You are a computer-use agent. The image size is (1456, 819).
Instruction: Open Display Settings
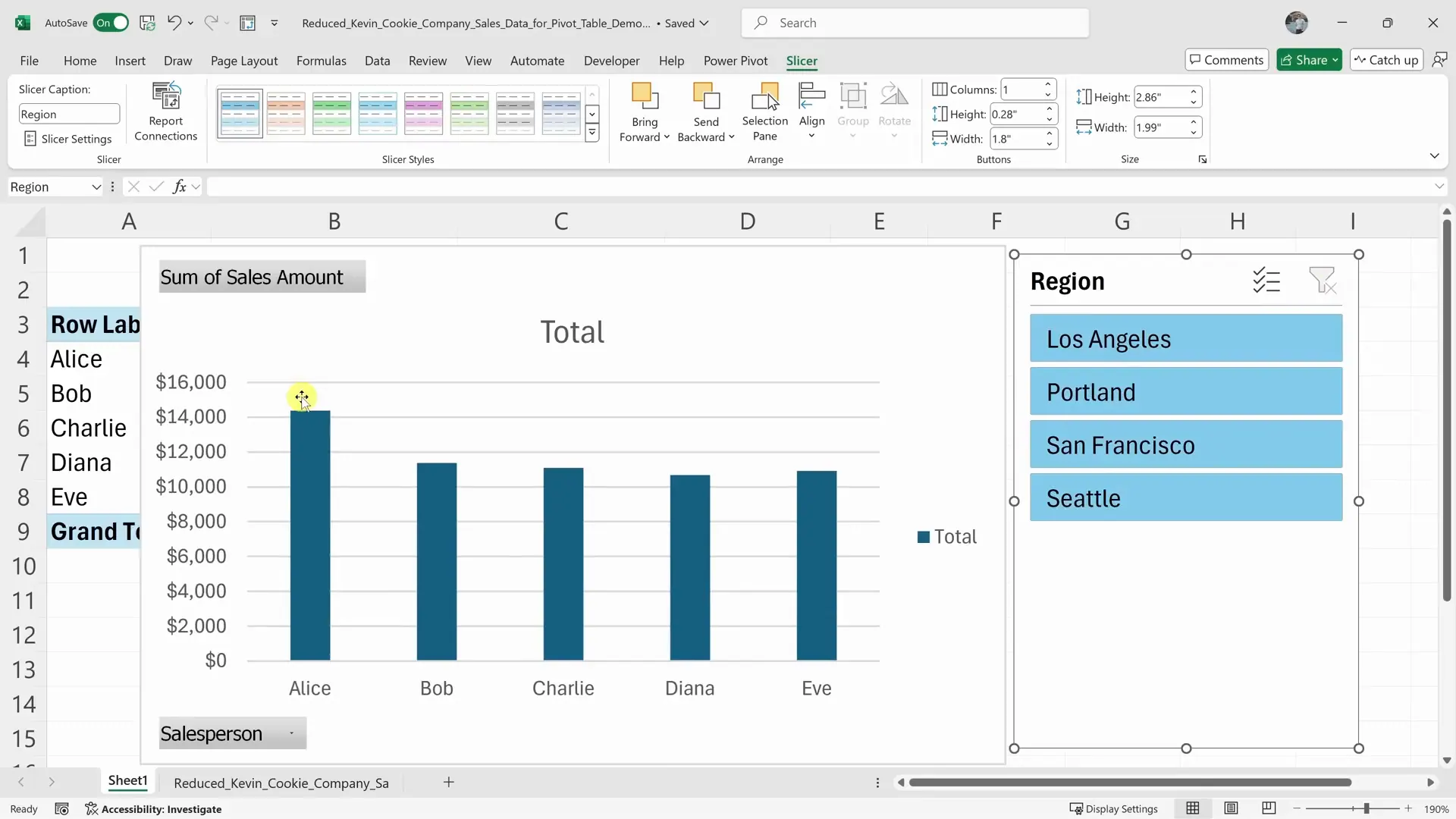[x=1113, y=808]
